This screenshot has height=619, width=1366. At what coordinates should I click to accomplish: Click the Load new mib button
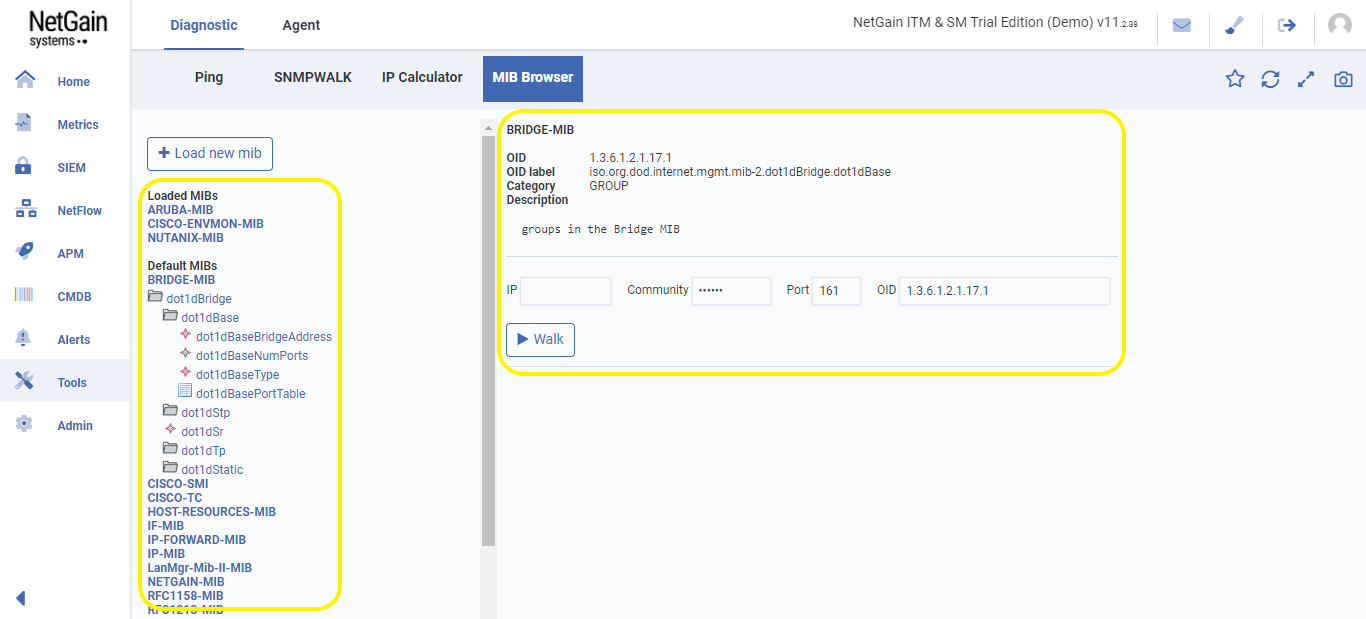210,153
